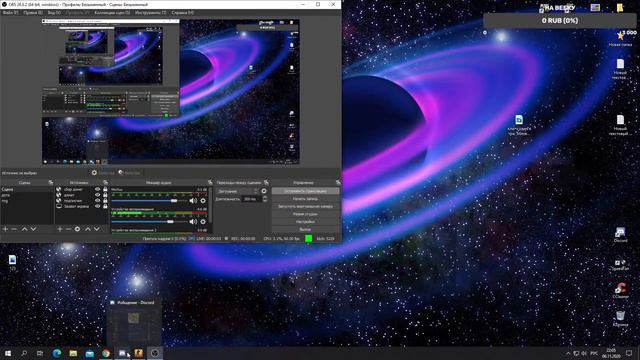Open Mic/Aux mixer settings gear

[x=203, y=200]
